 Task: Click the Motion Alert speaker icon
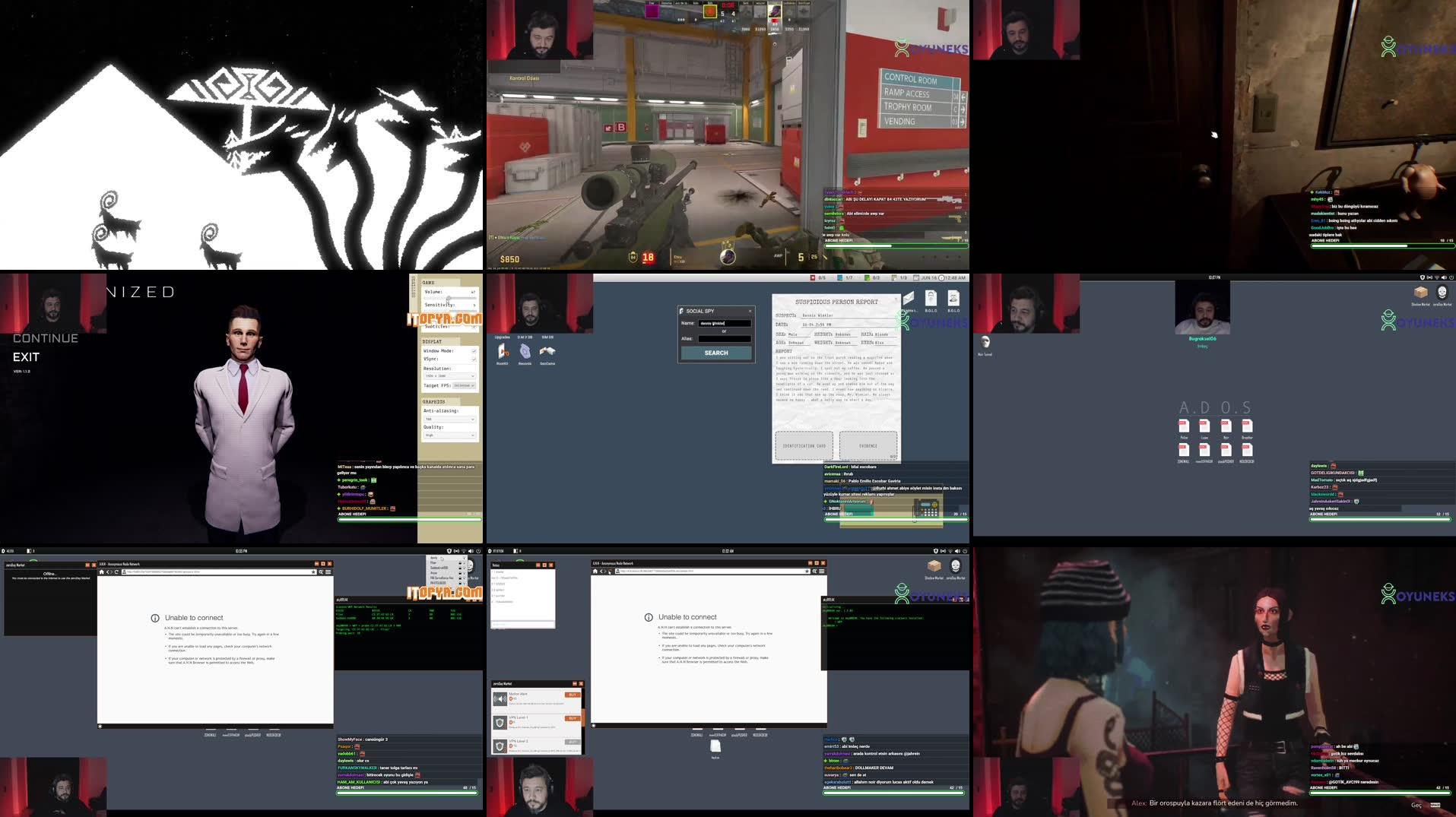tap(500, 699)
